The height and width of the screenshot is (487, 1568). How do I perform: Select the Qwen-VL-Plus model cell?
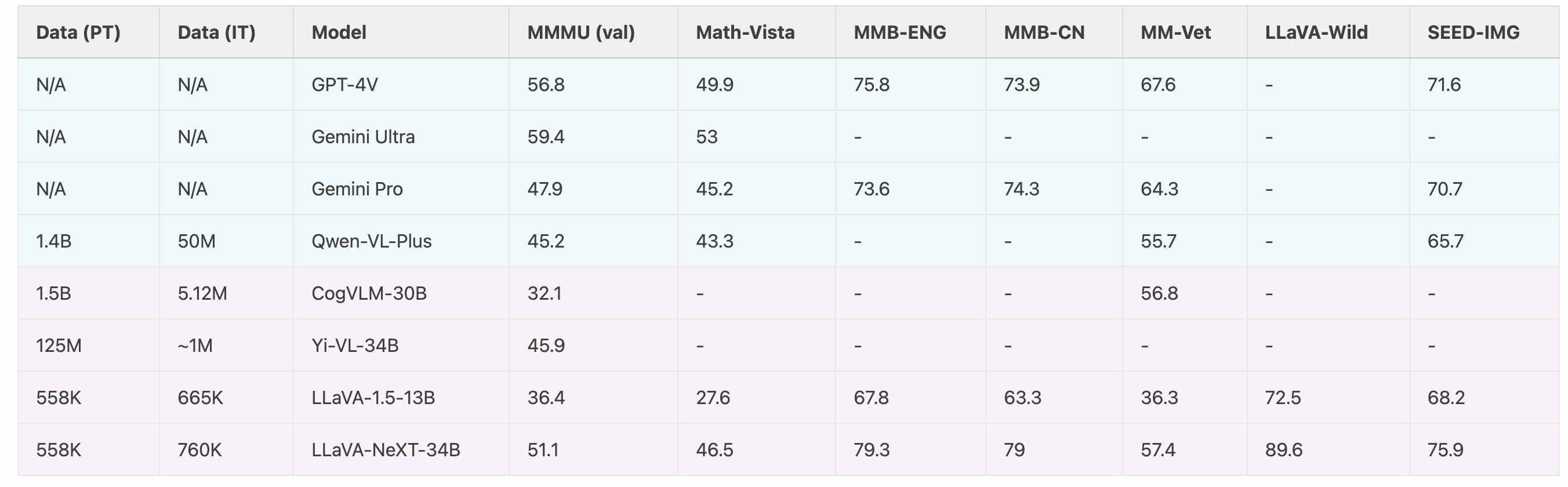click(x=371, y=242)
